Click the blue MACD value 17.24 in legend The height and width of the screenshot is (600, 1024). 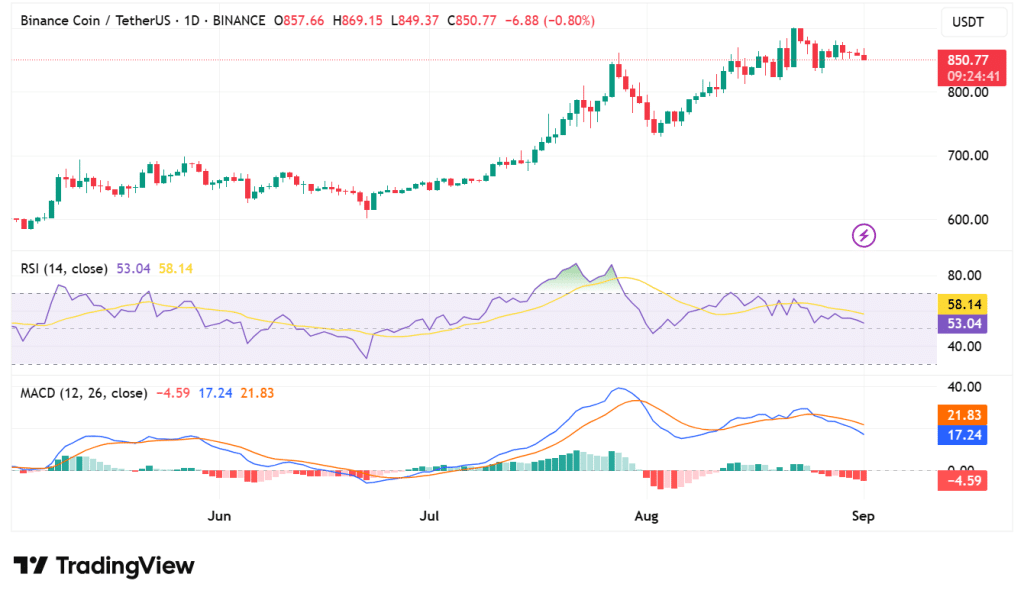coord(216,393)
